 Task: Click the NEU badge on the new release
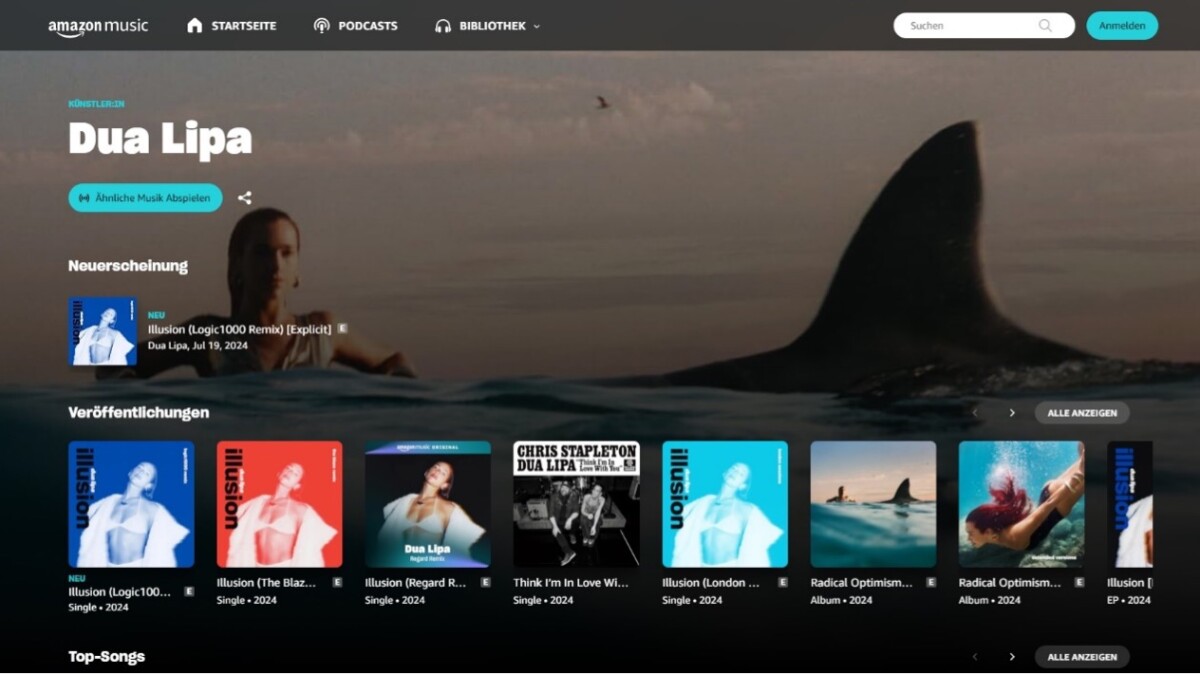(x=156, y=314)
